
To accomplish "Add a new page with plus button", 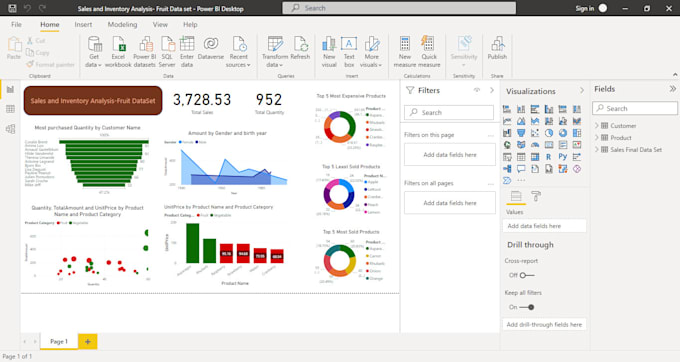I will [x=88, y=342].
